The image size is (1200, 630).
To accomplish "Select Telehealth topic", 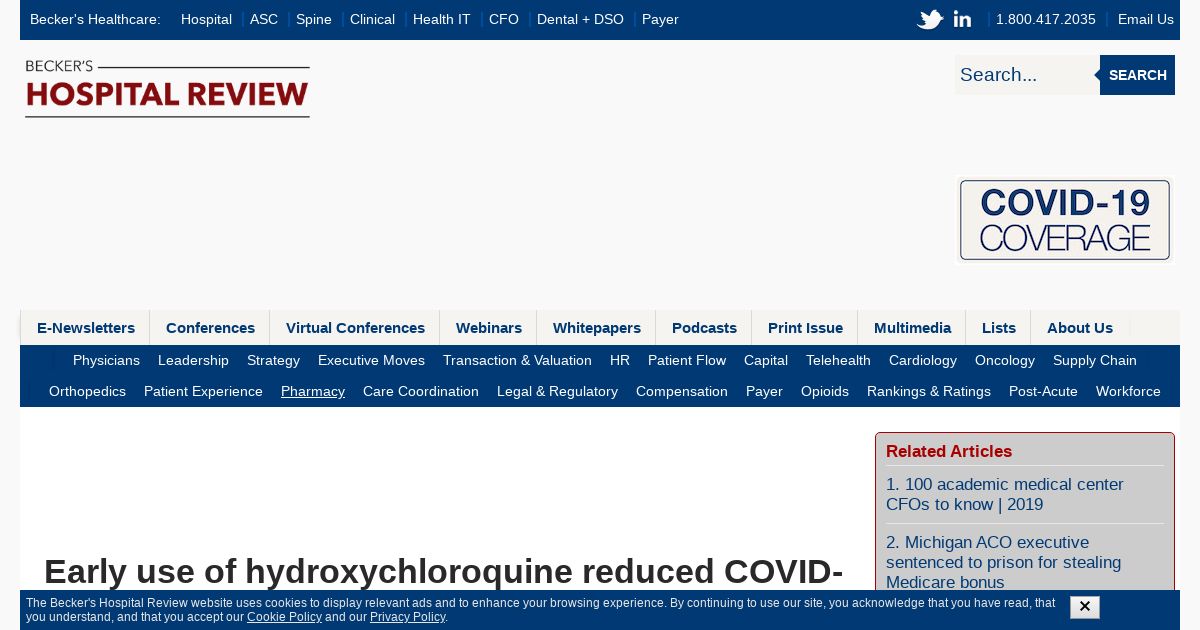I will (x=838, y=360).
